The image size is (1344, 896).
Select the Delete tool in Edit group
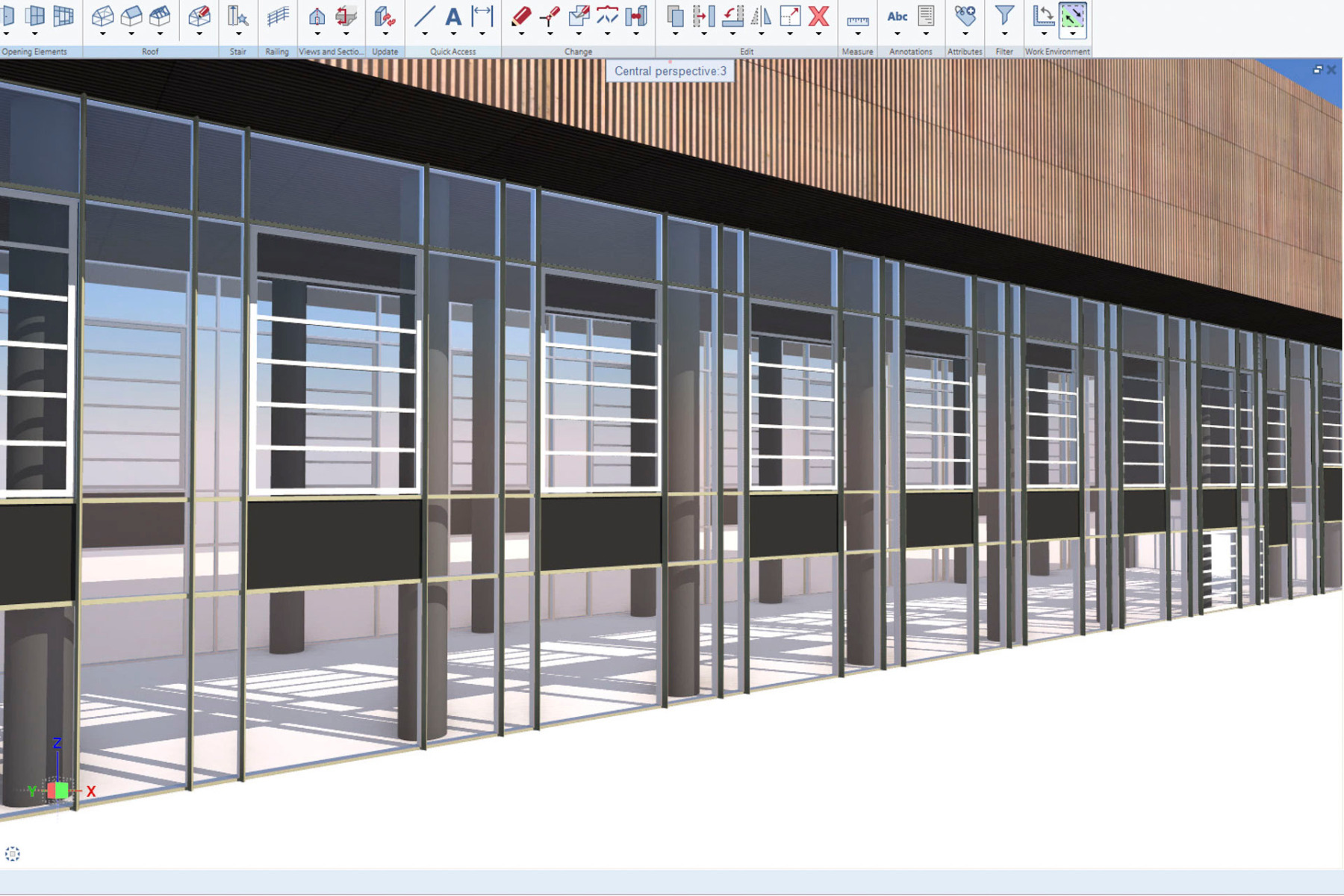pos(818,17)
